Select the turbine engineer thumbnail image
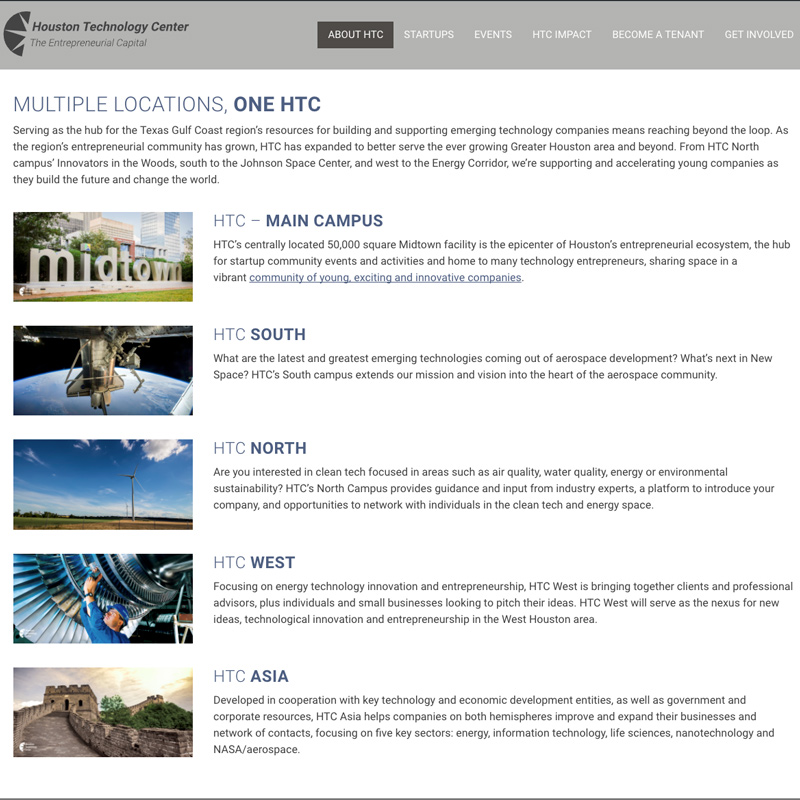The image size is (800, 800). tap(103, 598)
